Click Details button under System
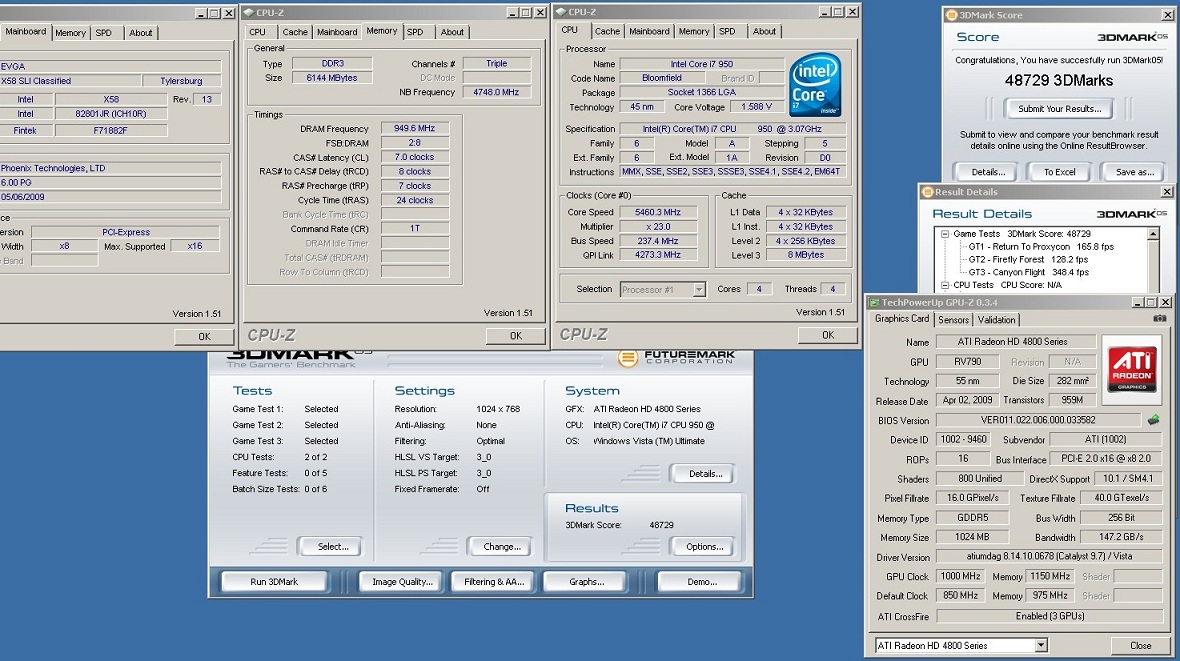1180x661 pixels. [705, 474]
